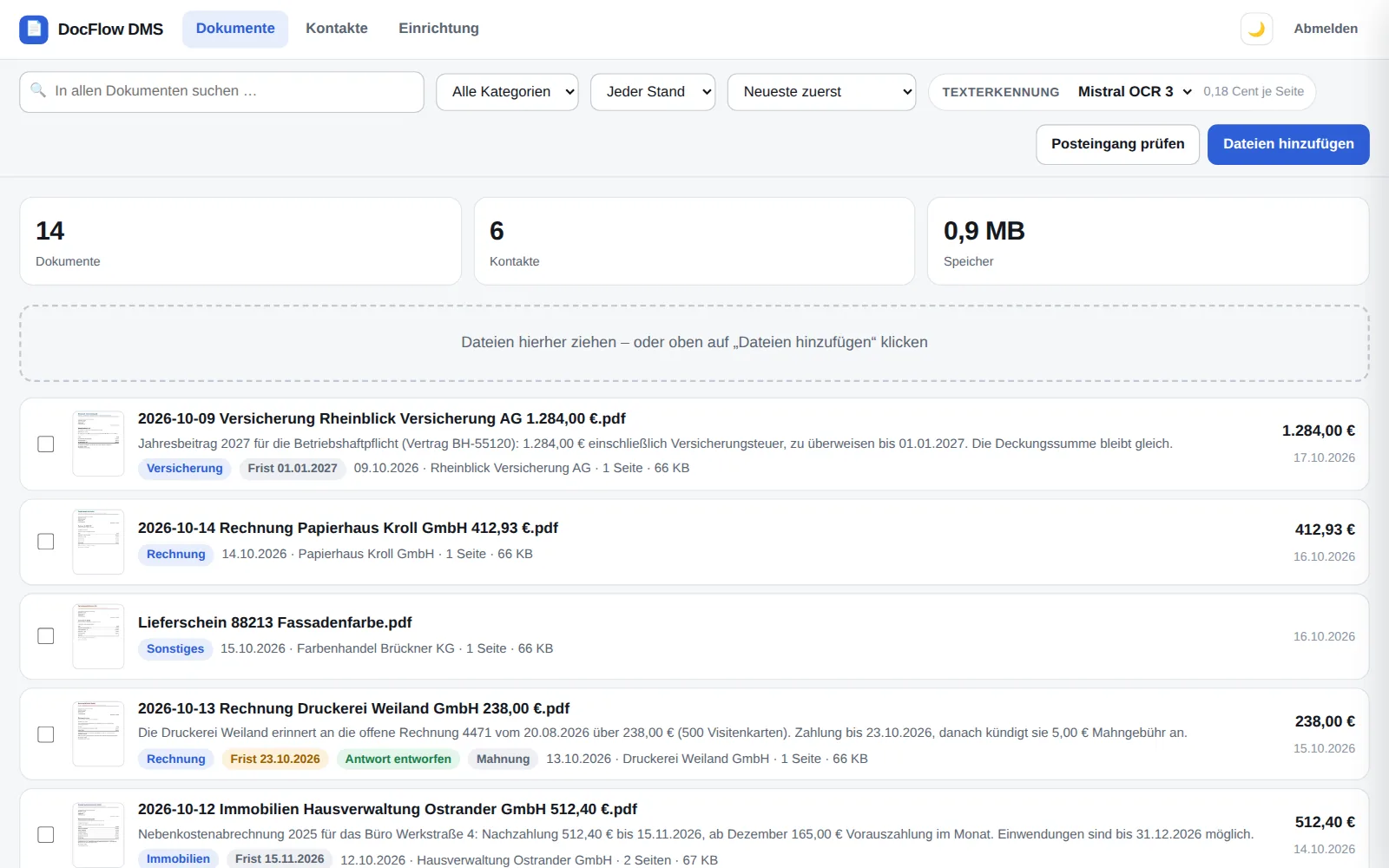
Task: Open the Kontakte tab
Action: (x=337, y=29)
